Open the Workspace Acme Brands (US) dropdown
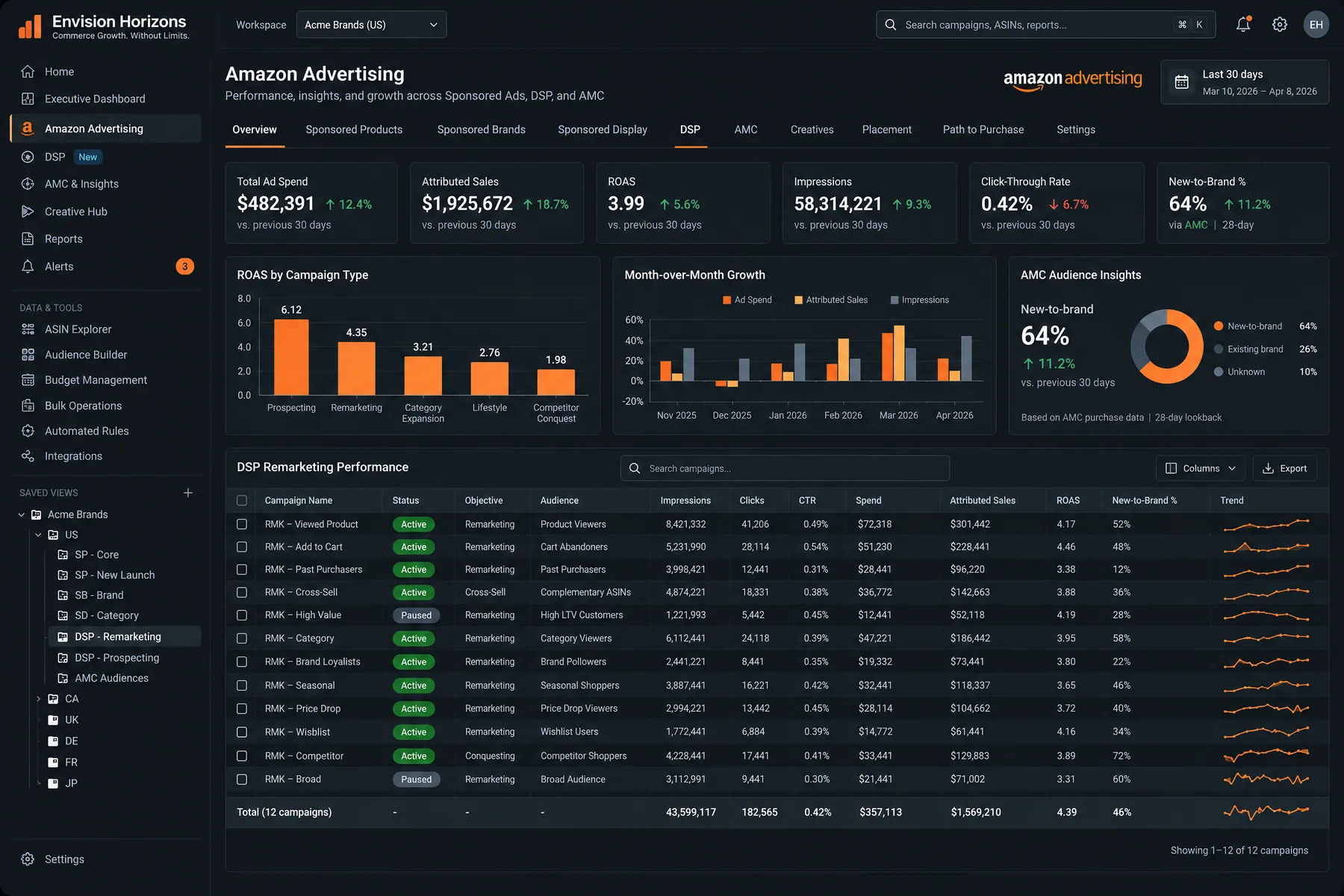 tap(371, 25)
